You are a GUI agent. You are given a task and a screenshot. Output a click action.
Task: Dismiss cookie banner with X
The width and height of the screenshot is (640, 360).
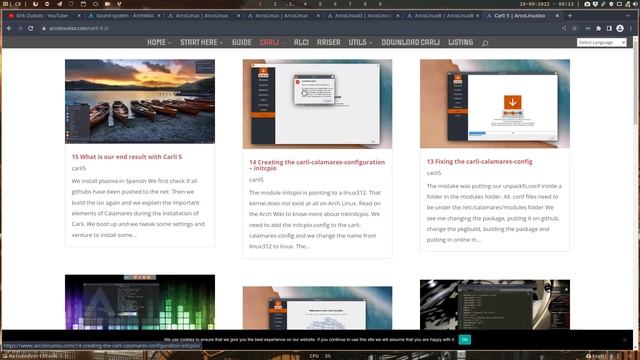point(625,340)
